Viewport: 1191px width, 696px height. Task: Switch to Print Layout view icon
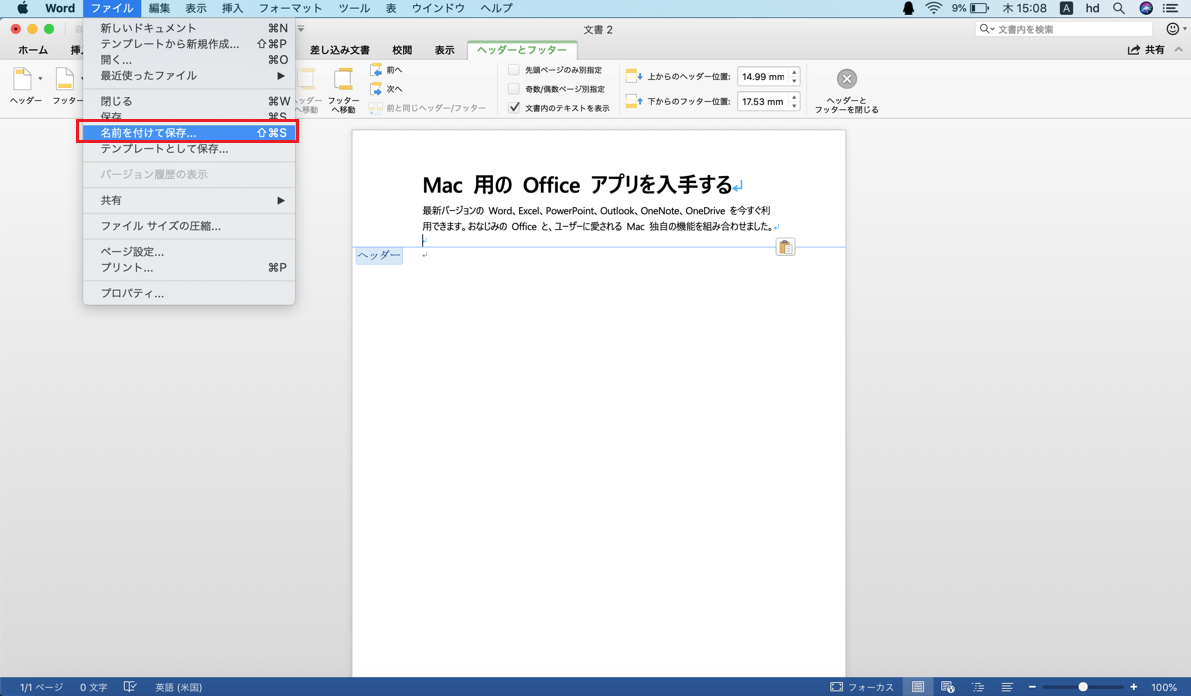pos(918,687)
